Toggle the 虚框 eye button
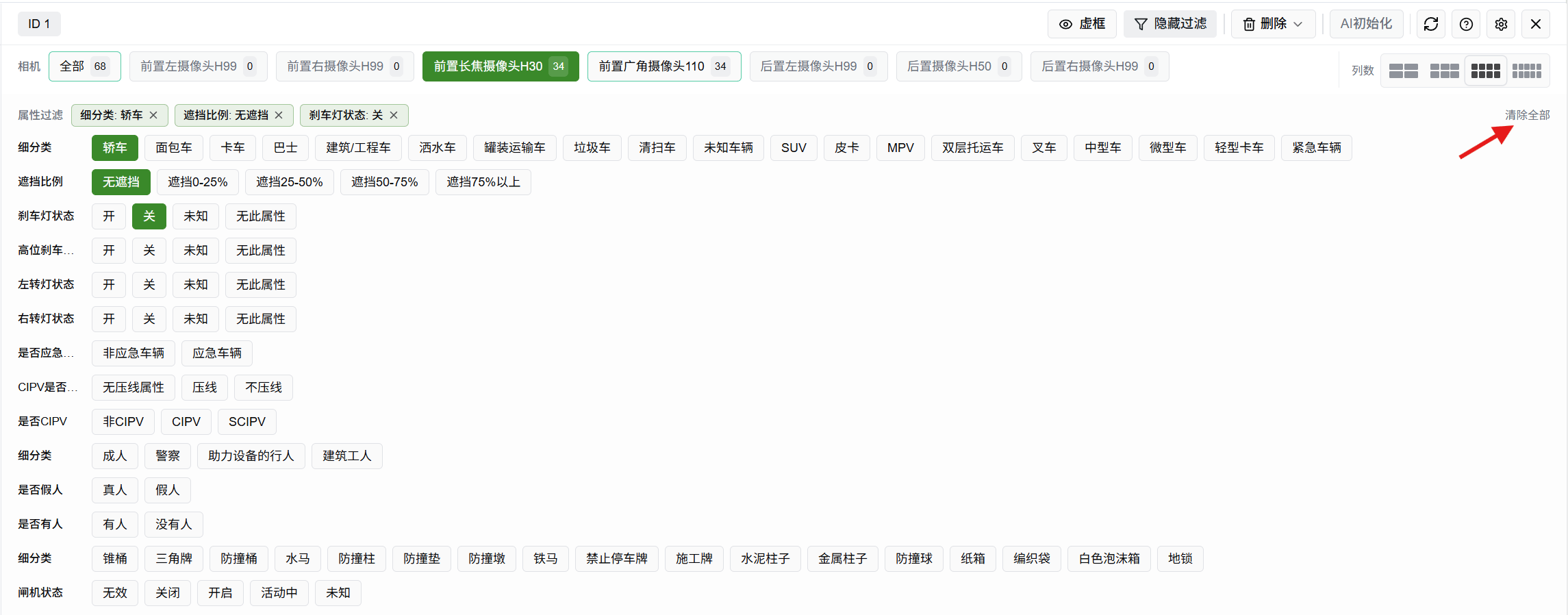Viewport: 1568px width, 615px height. pos(1082,24)
